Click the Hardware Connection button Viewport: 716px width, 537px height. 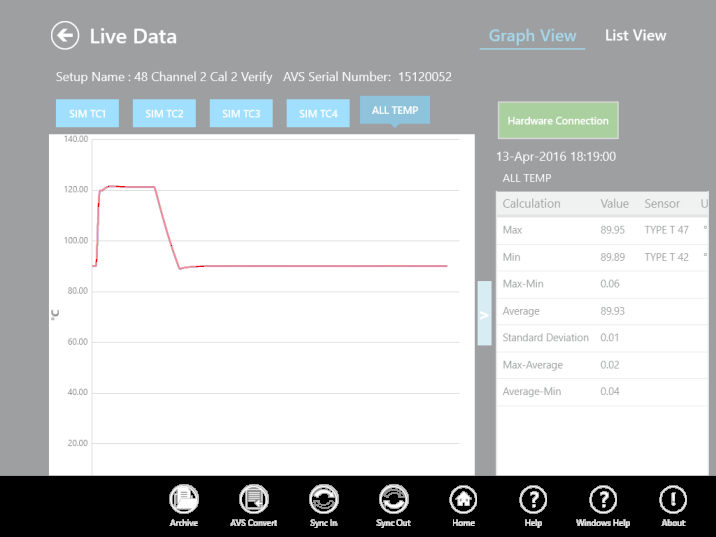coord(558,121)
